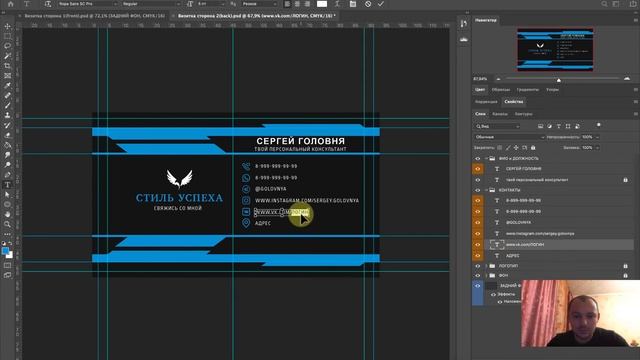
Task: Click the text color swatch in options bar
Action: [x=322, y=4]
